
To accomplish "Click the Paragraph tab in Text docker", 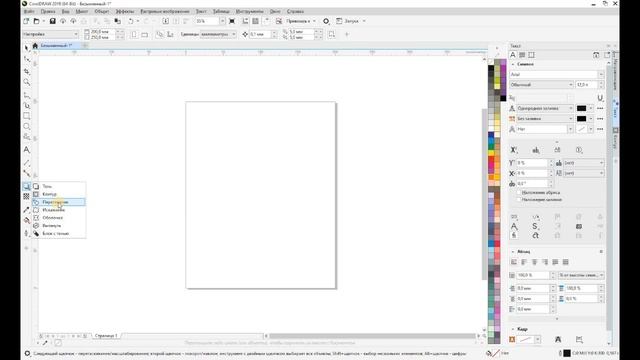I will pos(522,55).
